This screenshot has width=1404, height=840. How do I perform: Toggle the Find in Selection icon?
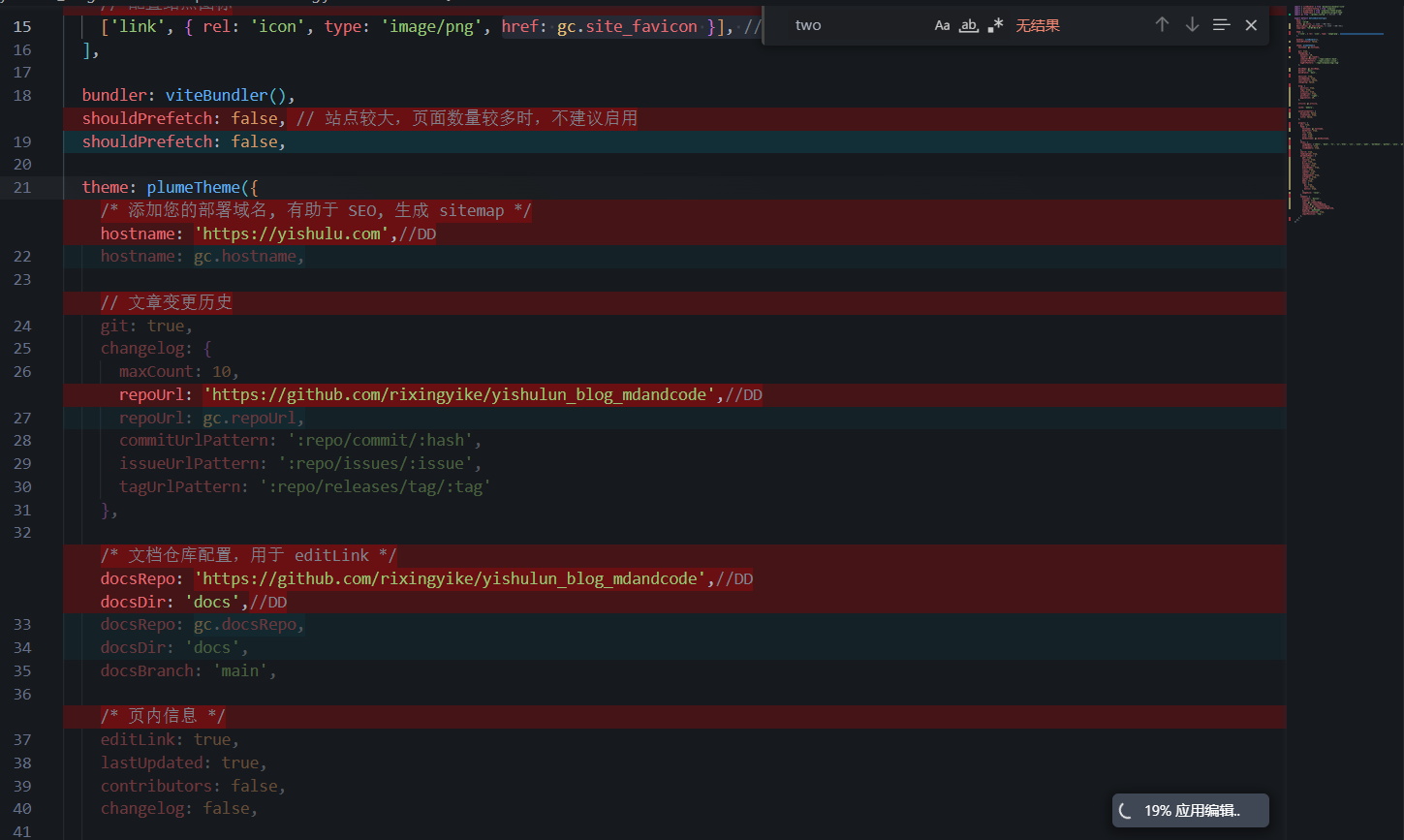click(1221, 25)
